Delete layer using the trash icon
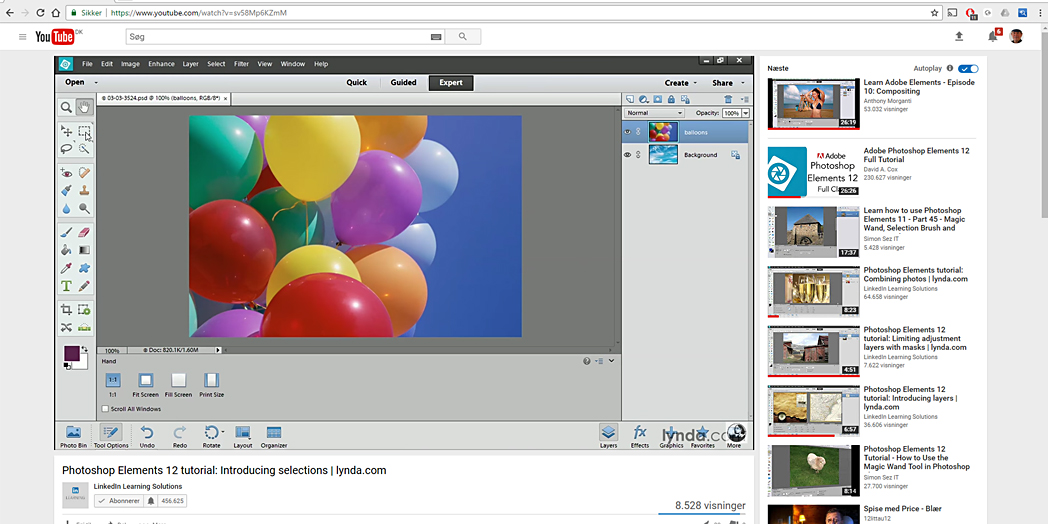The width and height of the screenshot is (1048, 524). (x=728, y=99)
